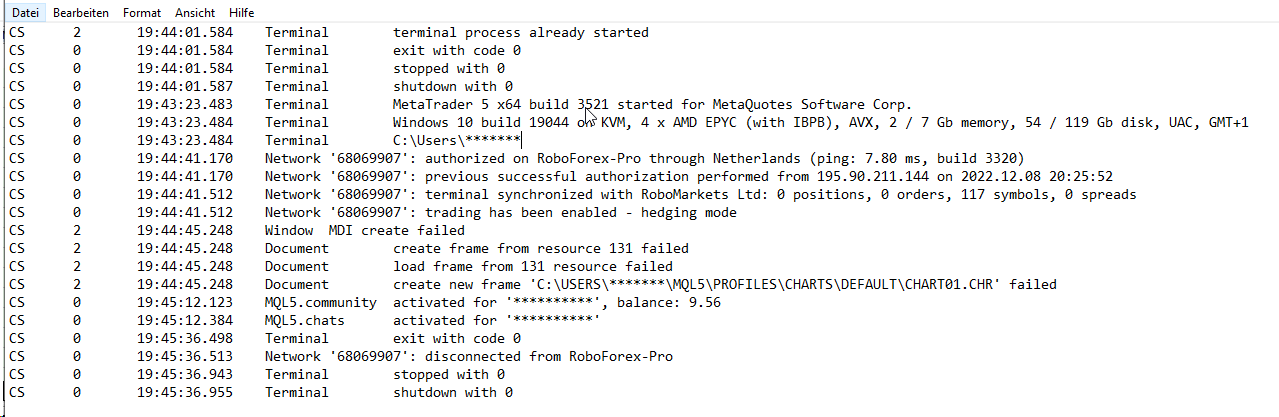Image resolution: width=1279 pixels, height=417 pixels.
Task: Open the Bearbeiten menu
Action: click(81, 13)
